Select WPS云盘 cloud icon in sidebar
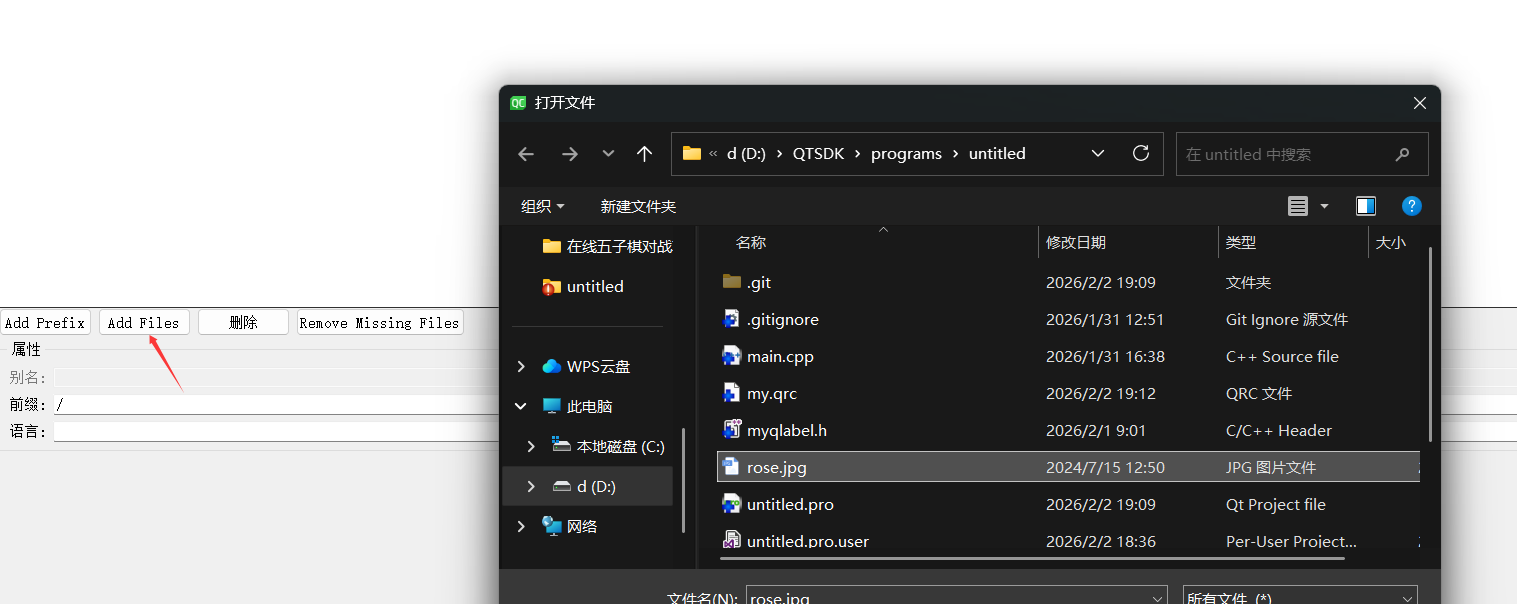This screenshot has width=1517, height=604. [551, 366]
